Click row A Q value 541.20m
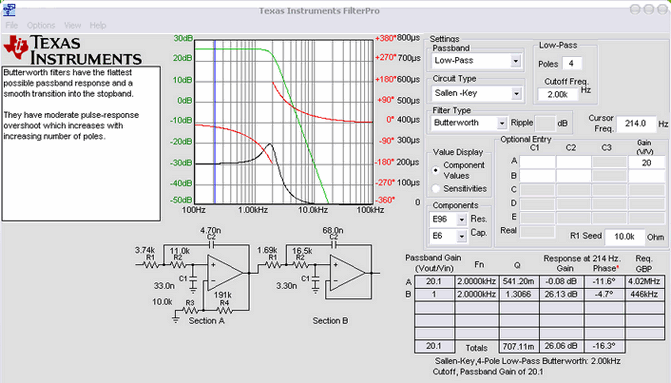 point(518,282)
